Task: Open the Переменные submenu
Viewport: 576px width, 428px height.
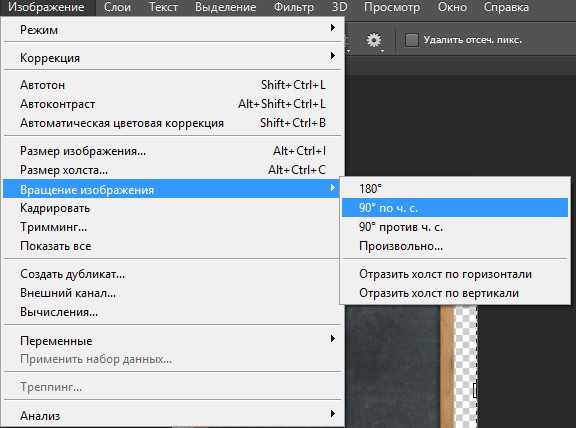Action: coord(174,341)
